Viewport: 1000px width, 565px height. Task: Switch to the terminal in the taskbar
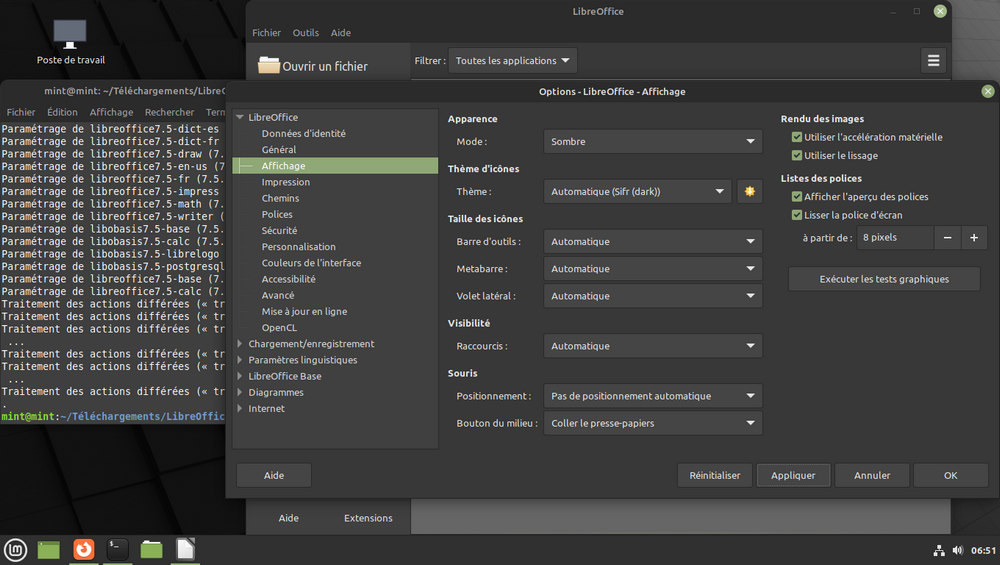click(118, 549)
